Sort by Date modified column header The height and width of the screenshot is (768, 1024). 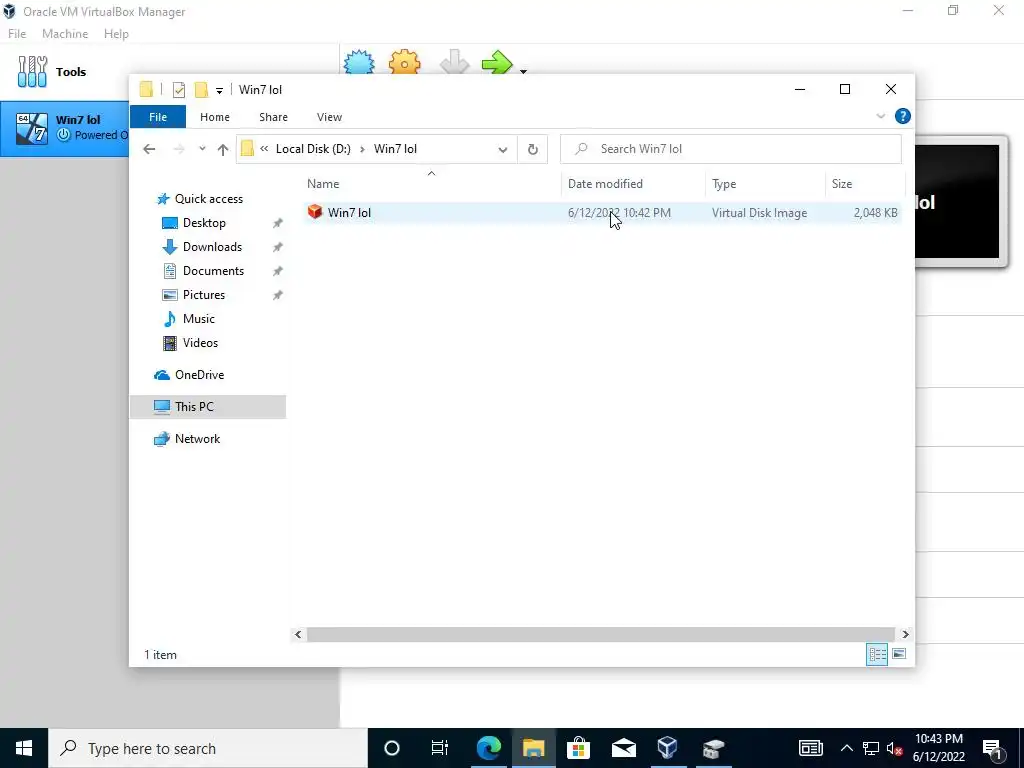(633, 184)
